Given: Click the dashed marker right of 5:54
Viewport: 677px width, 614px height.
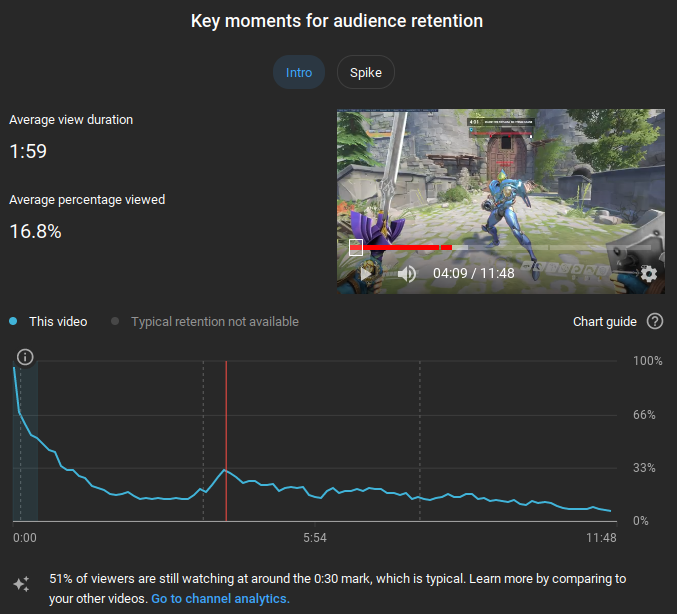Looking at the screenshot, I should 420,440.
